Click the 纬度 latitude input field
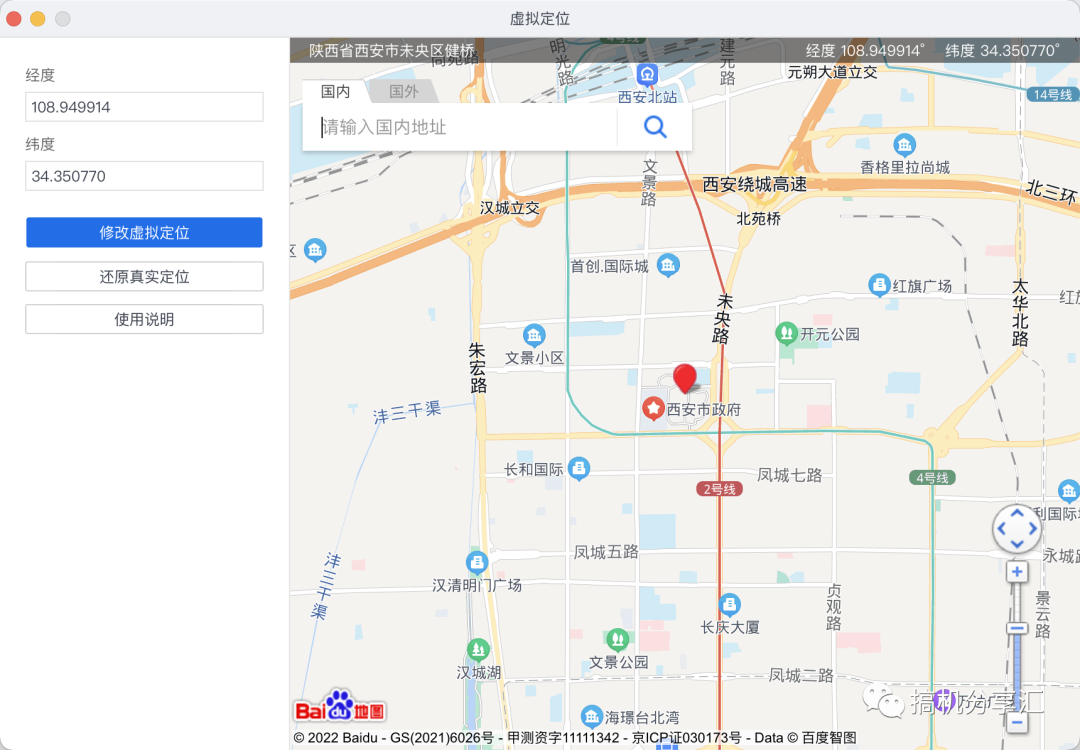1080x750 pixels. (x=144, y=176)
